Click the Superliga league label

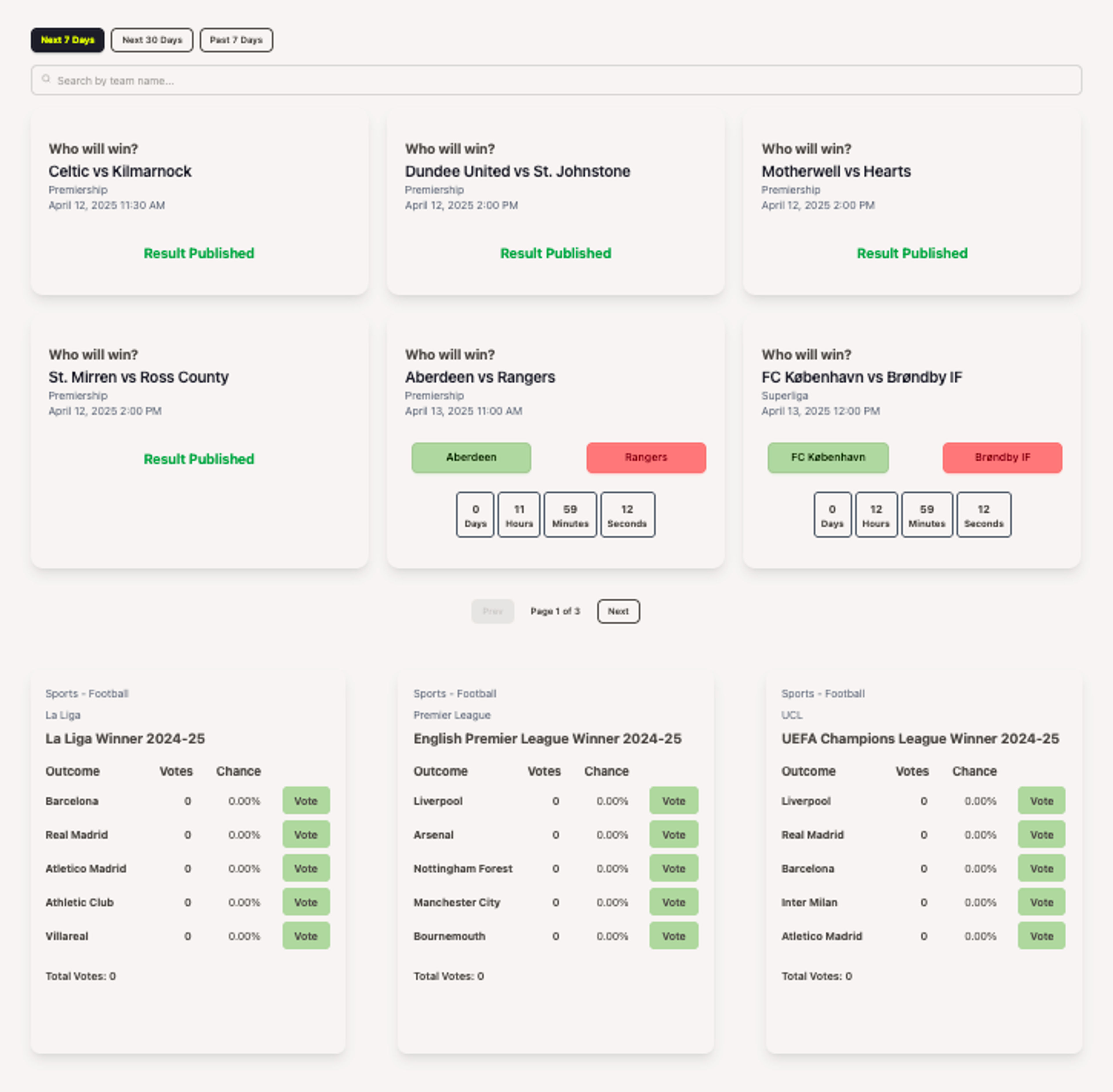point(784,396)
